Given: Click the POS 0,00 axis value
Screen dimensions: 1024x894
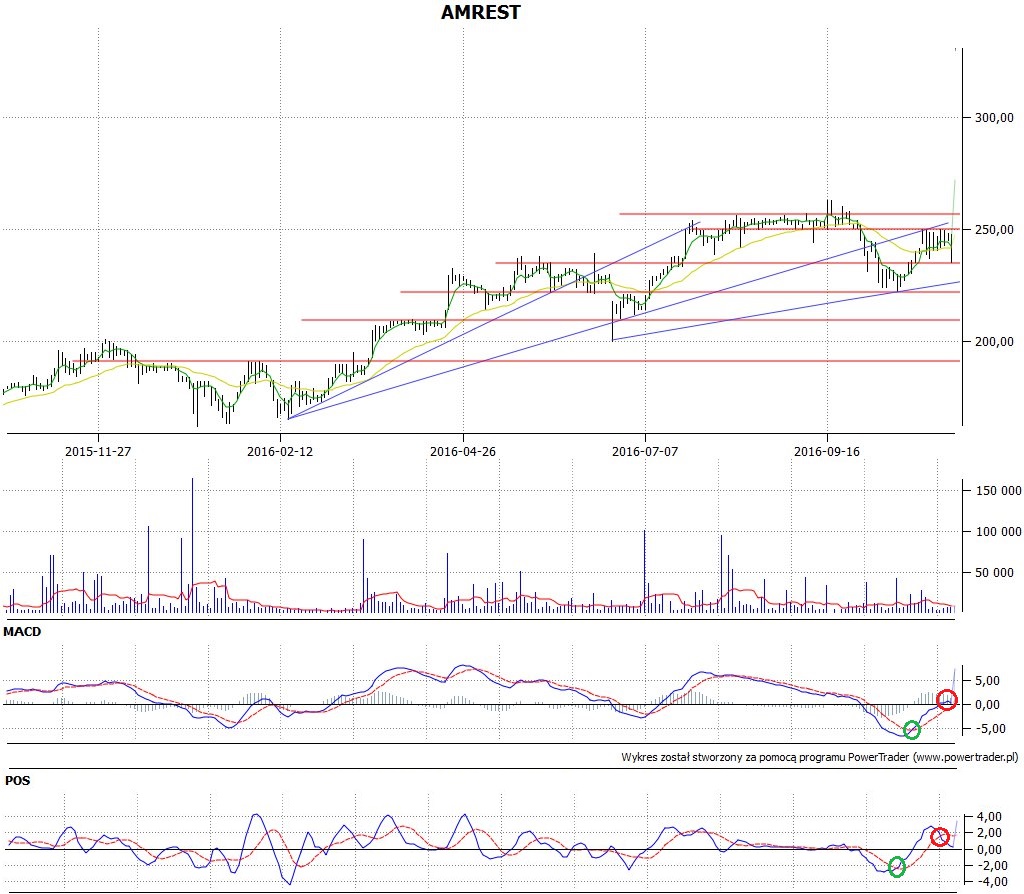Looking at the screenshot, I should click(989, 850).
